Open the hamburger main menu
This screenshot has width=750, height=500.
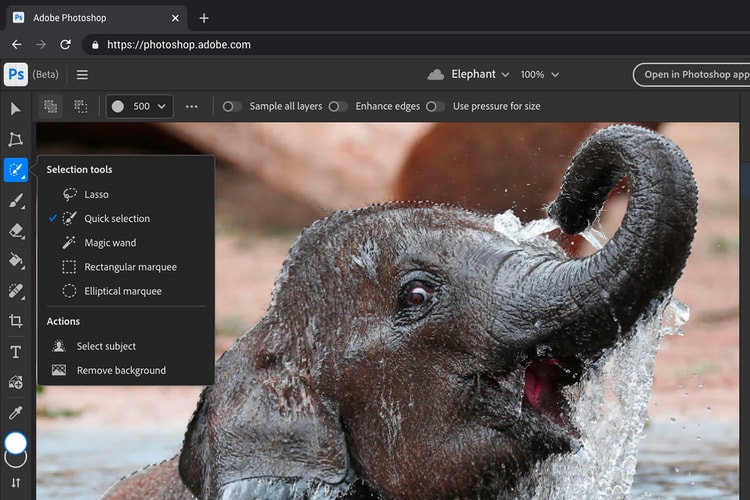[82, 75]
